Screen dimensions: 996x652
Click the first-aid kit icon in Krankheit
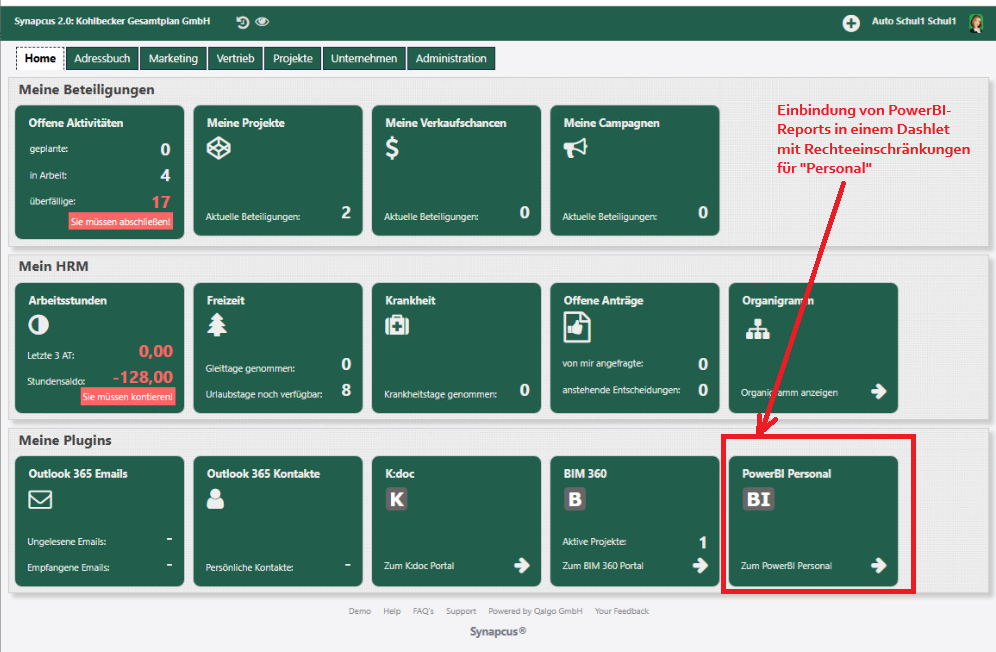point(397,326)
